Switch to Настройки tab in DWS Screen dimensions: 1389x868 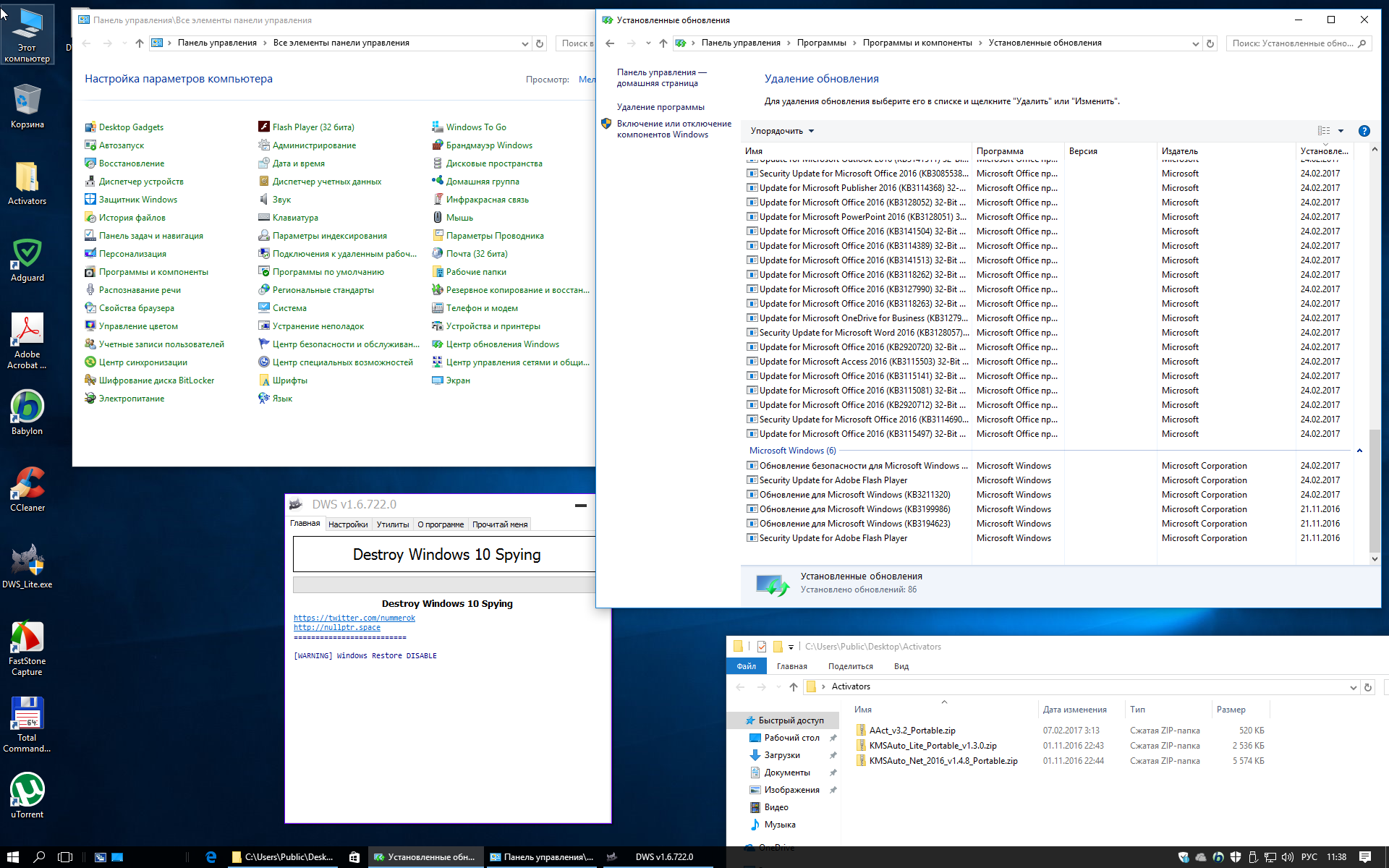pyautogui.click(x=348, y=524)
